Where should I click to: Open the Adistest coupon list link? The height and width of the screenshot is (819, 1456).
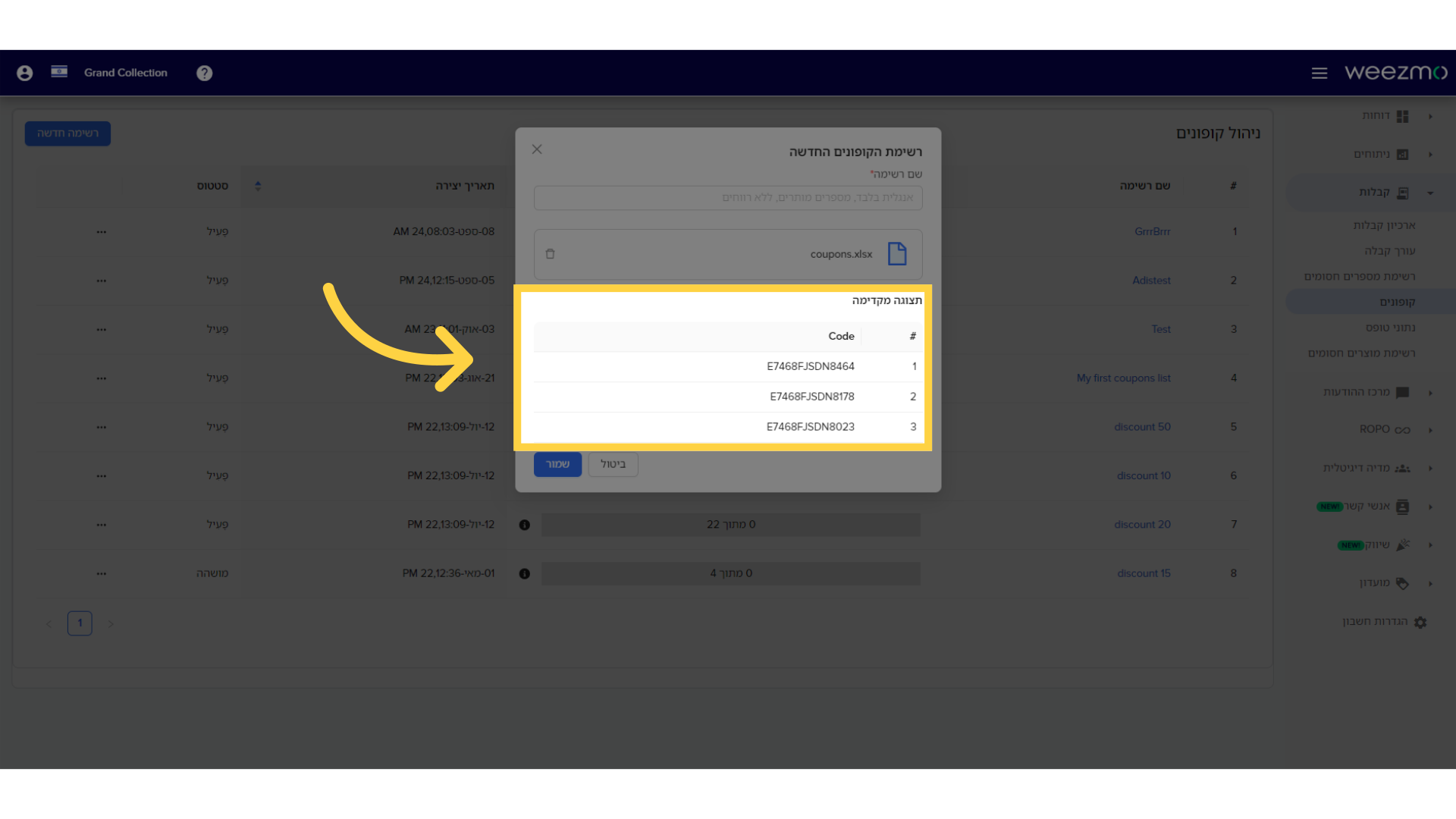1152,281
